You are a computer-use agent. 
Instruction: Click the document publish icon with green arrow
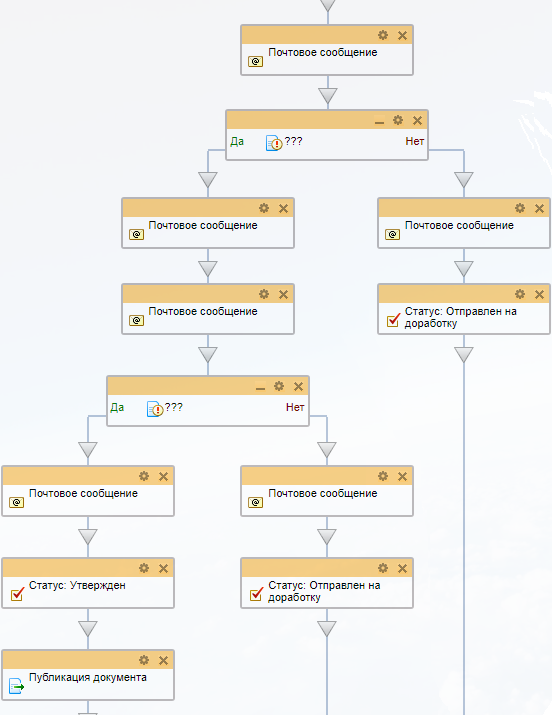[x=16, y=686]
